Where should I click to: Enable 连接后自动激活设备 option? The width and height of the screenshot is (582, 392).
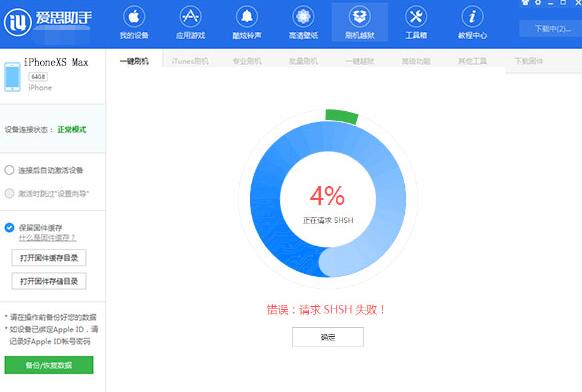coord(9,170)
